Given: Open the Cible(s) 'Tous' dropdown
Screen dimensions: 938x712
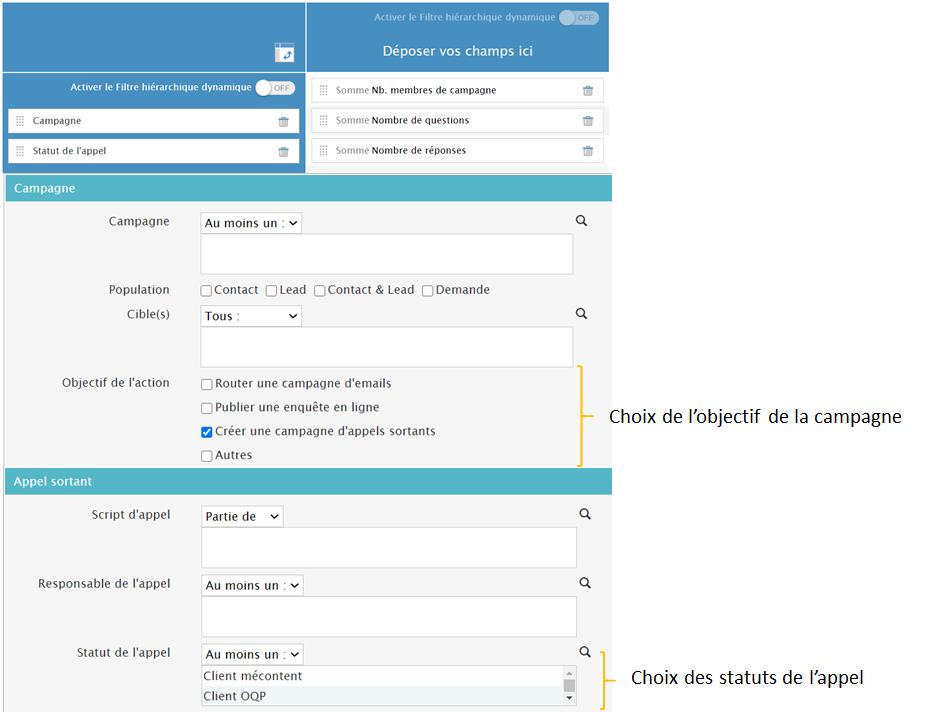Looking at the screenshot, I should [251, 316].
